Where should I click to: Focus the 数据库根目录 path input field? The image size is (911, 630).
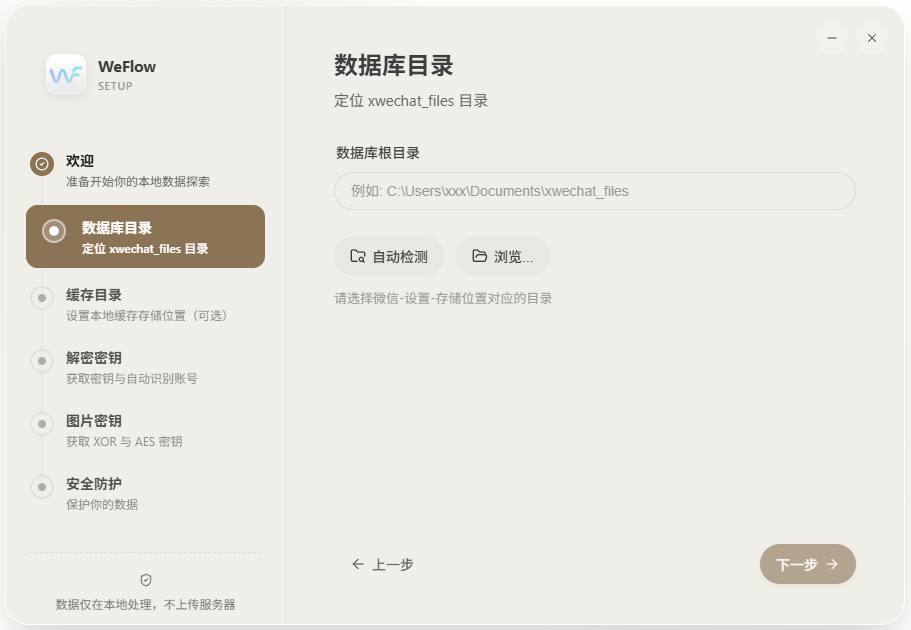click(x=594, y=191)
